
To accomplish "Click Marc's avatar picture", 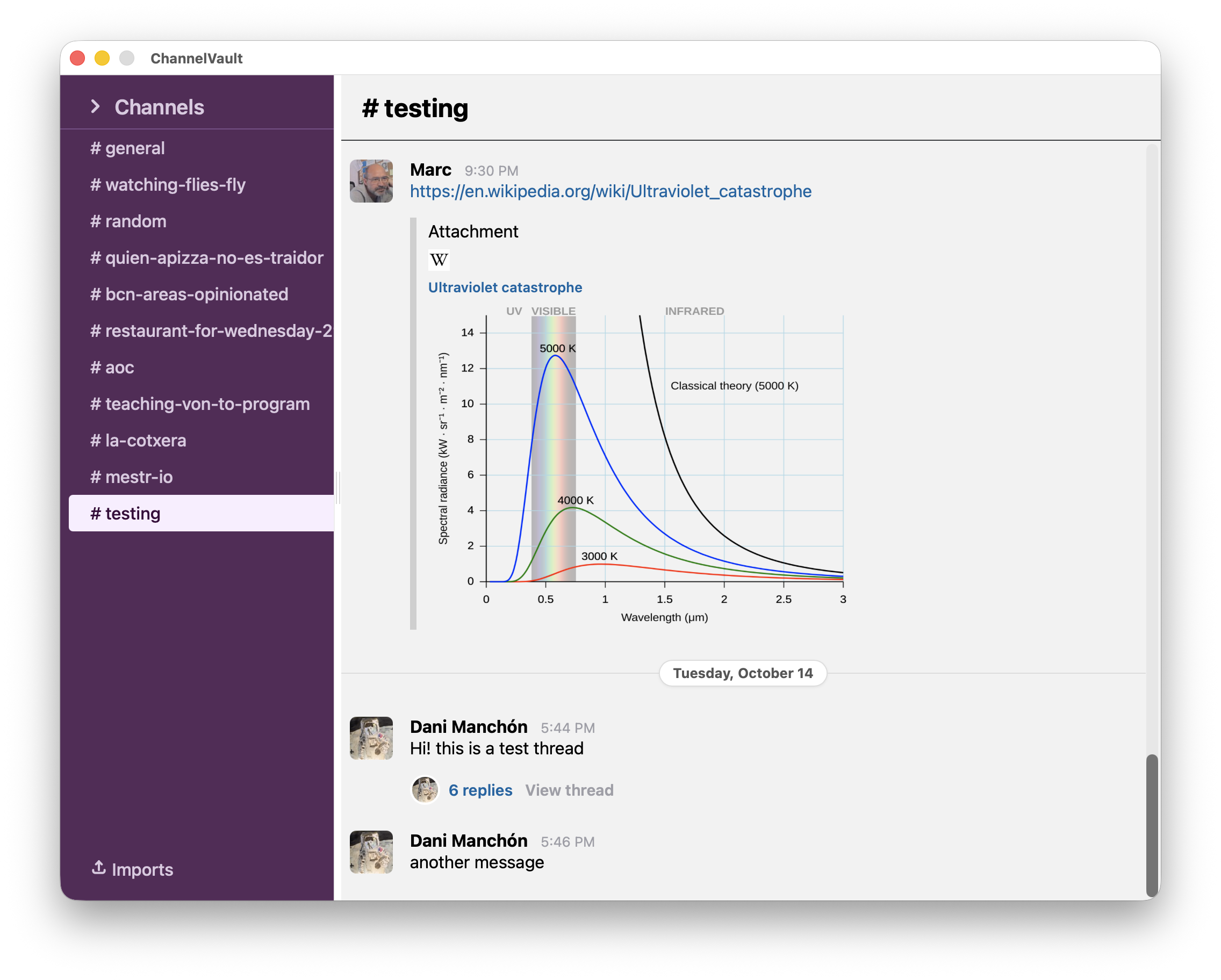I will pyautogui.click(x=371, y=181).
